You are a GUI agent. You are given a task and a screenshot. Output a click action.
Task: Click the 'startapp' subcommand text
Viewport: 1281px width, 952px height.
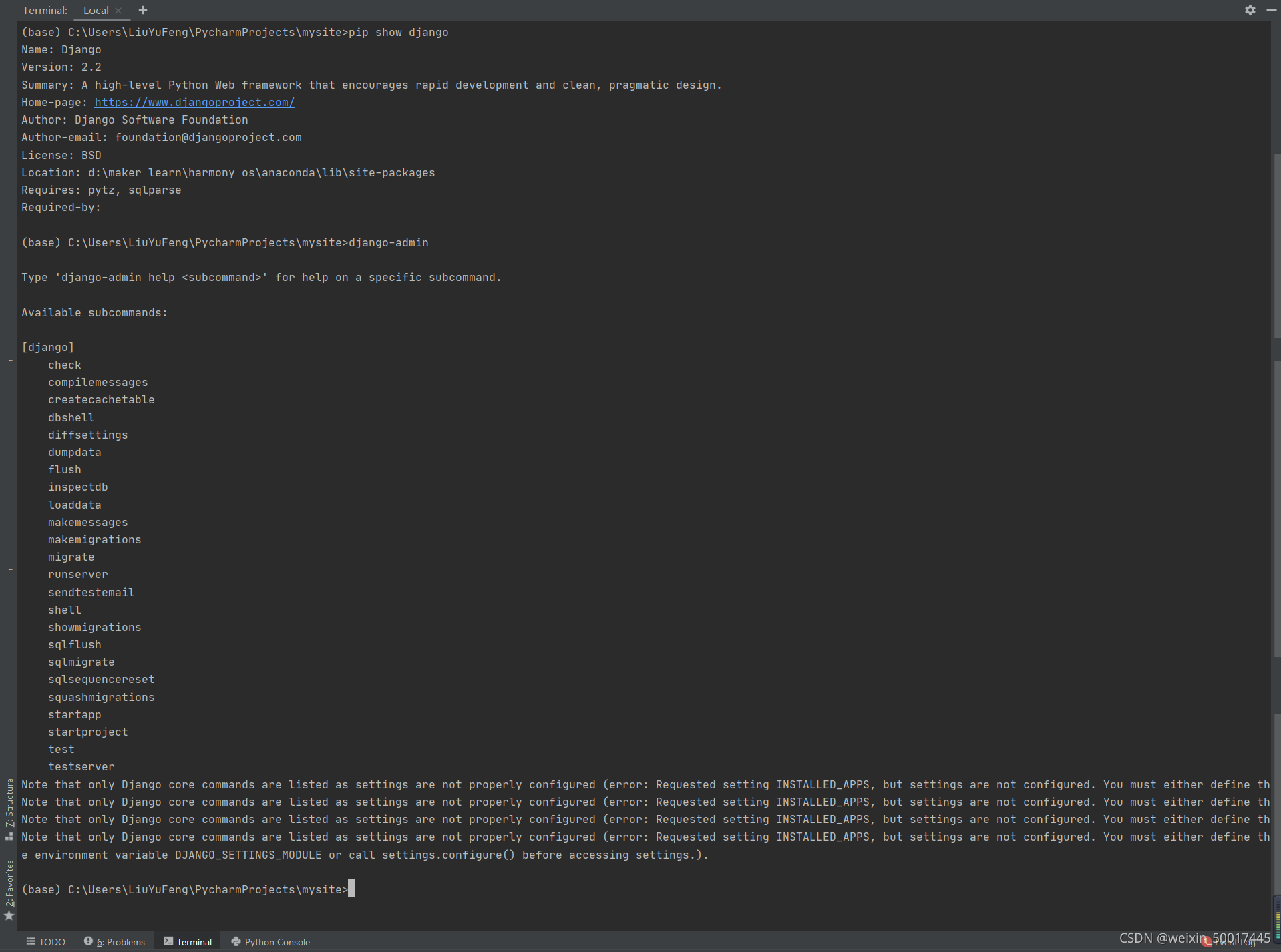point(74,714)
